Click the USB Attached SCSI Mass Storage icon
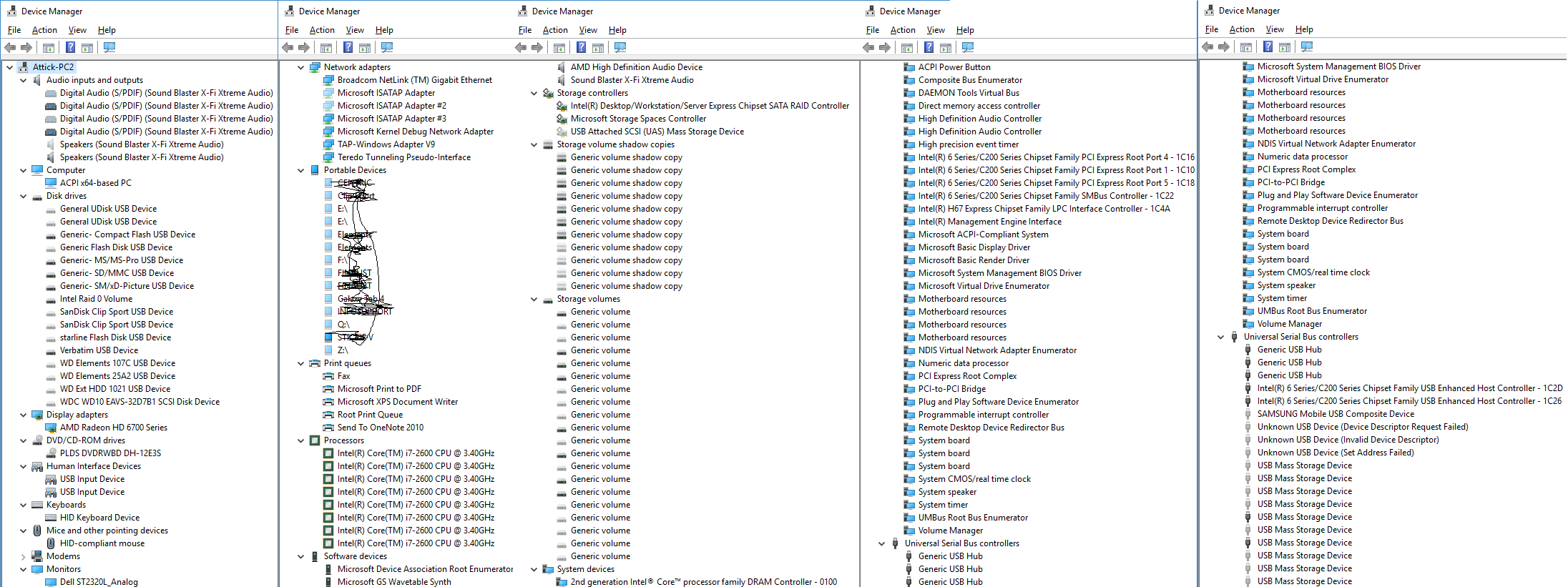 tap(562, 132)
